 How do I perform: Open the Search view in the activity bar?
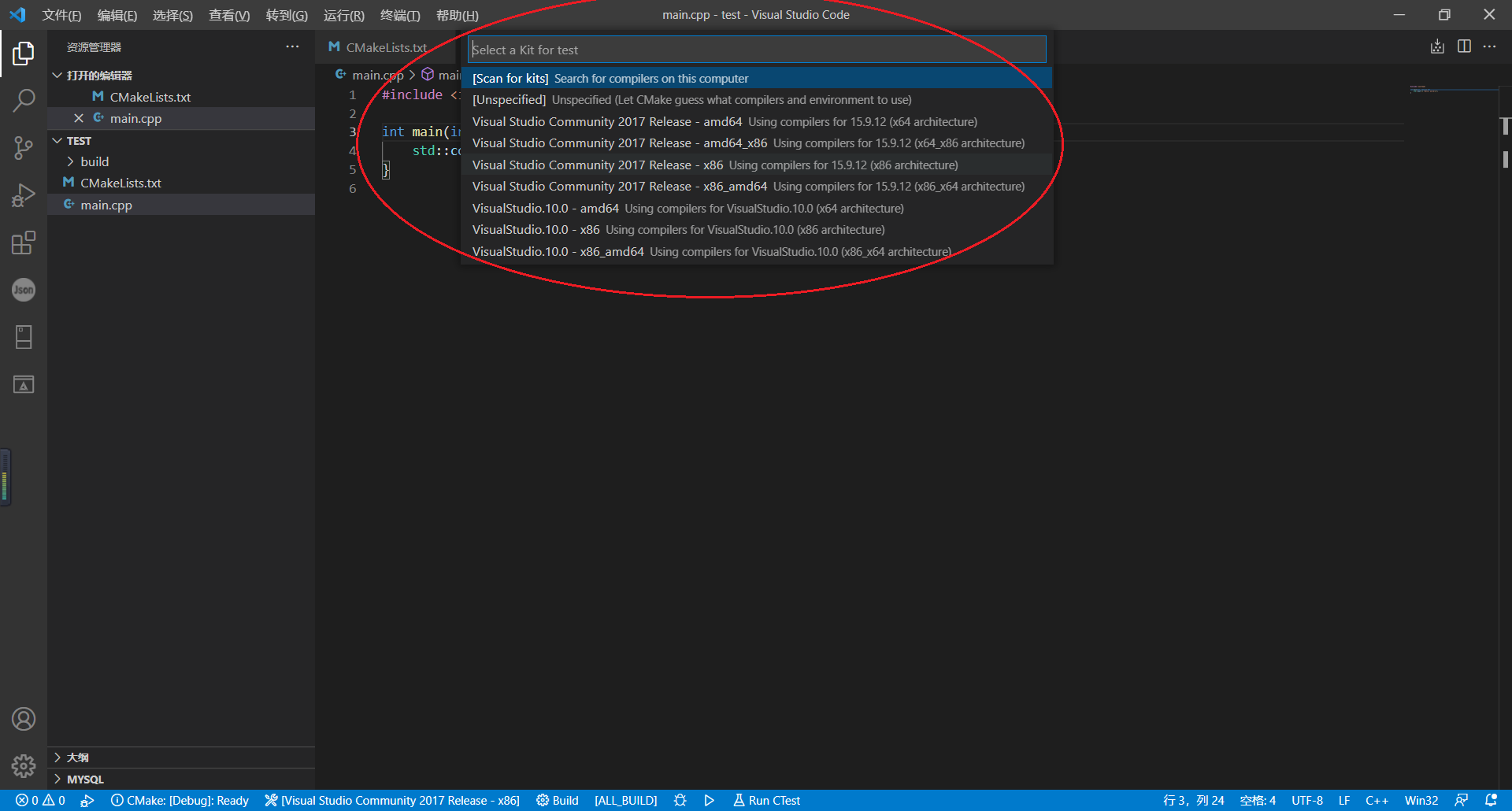24,101
